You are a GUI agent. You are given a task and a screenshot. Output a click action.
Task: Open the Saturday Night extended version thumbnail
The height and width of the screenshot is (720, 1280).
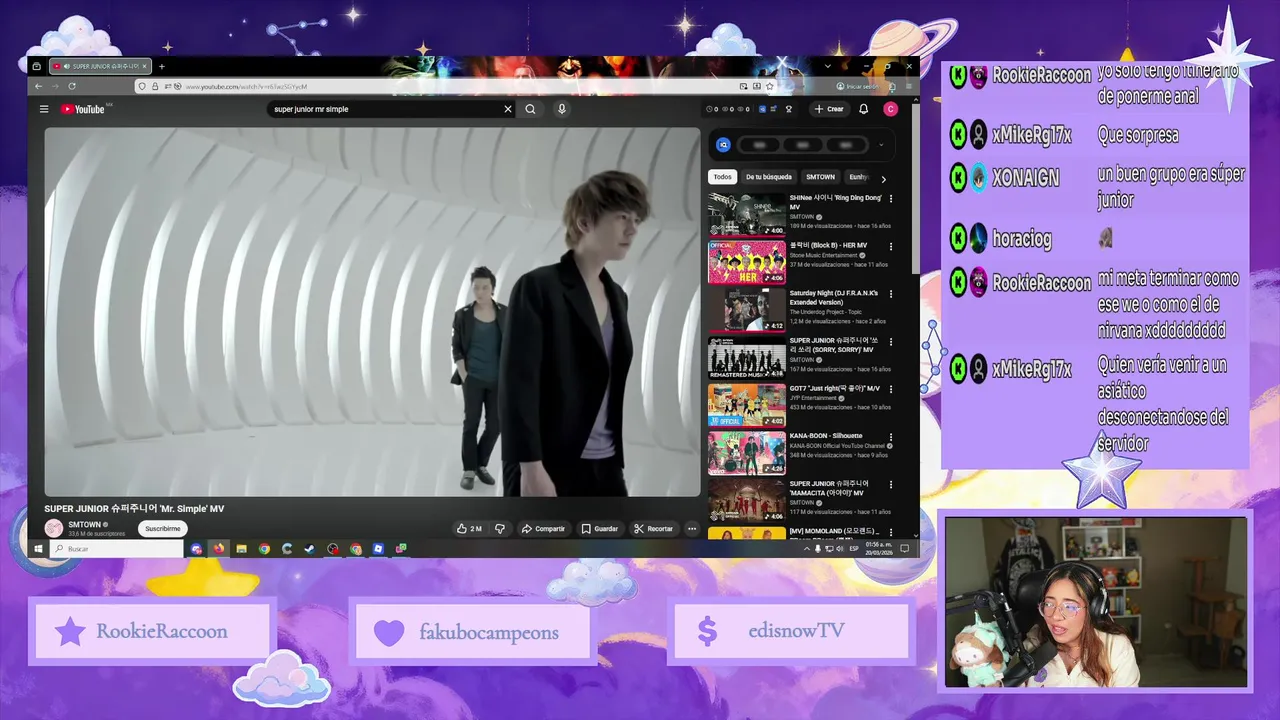coord(747,310)
